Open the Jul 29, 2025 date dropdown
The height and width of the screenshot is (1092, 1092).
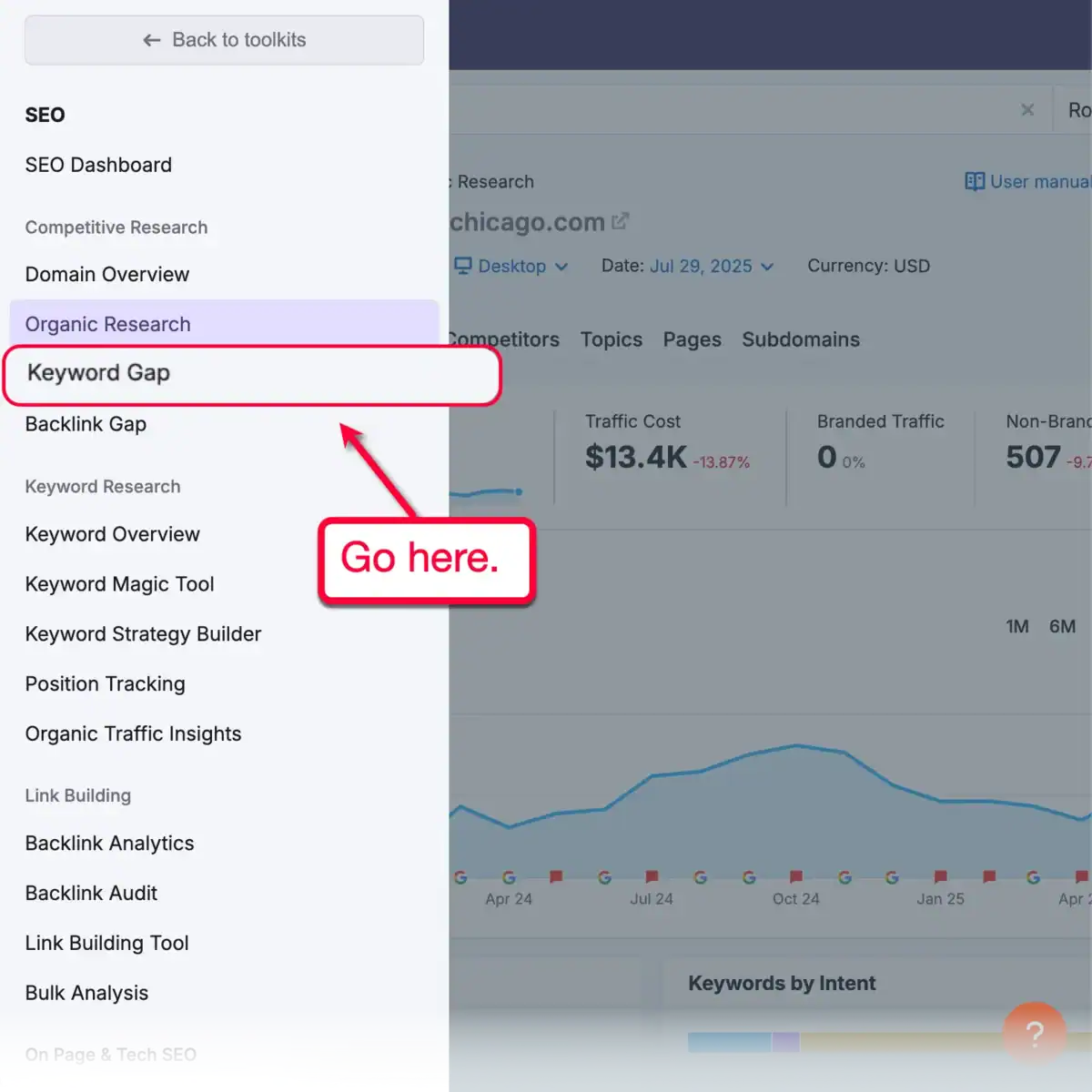[709, 266]
